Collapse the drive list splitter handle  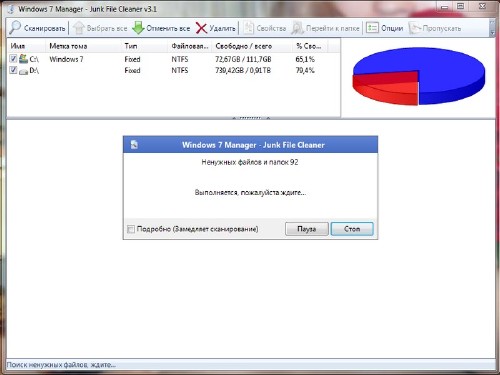click(251, 118)
